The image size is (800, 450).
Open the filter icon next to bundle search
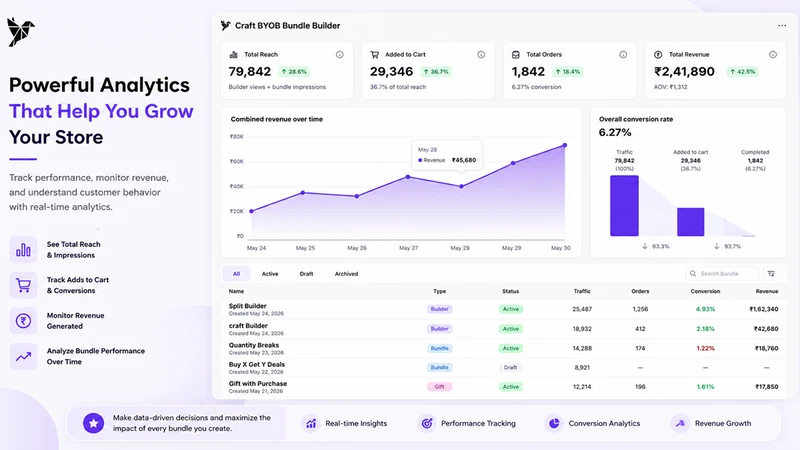771,274
